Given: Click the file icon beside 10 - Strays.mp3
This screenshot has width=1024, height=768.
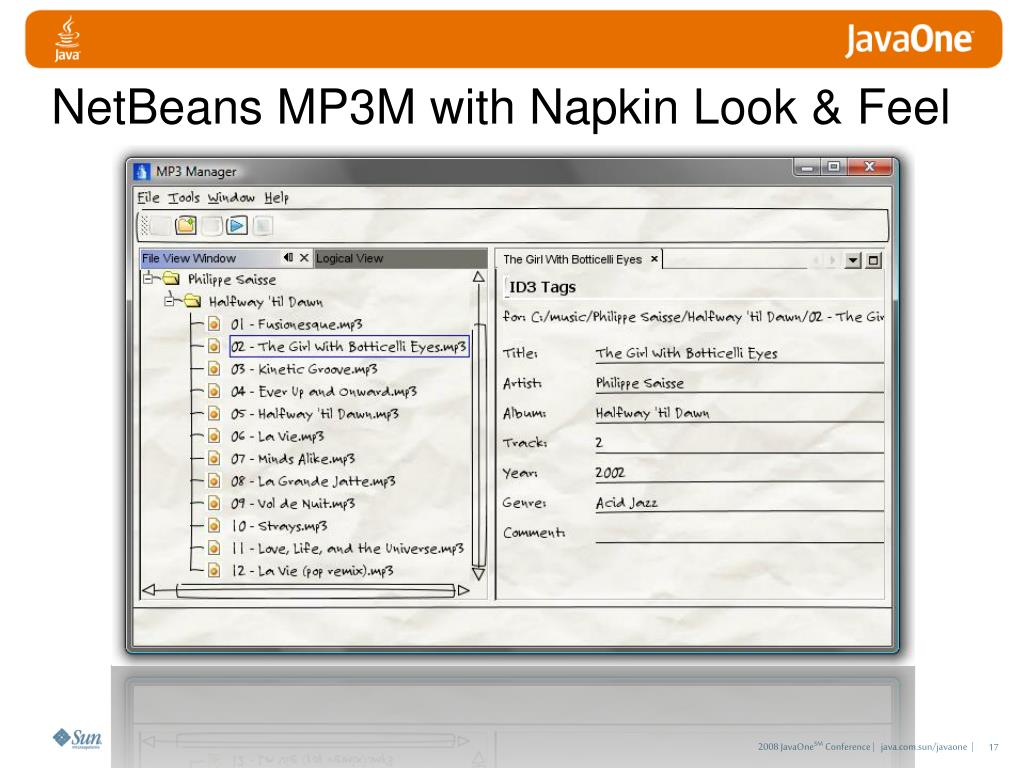Looking at the screenshot, I should 214,525.
